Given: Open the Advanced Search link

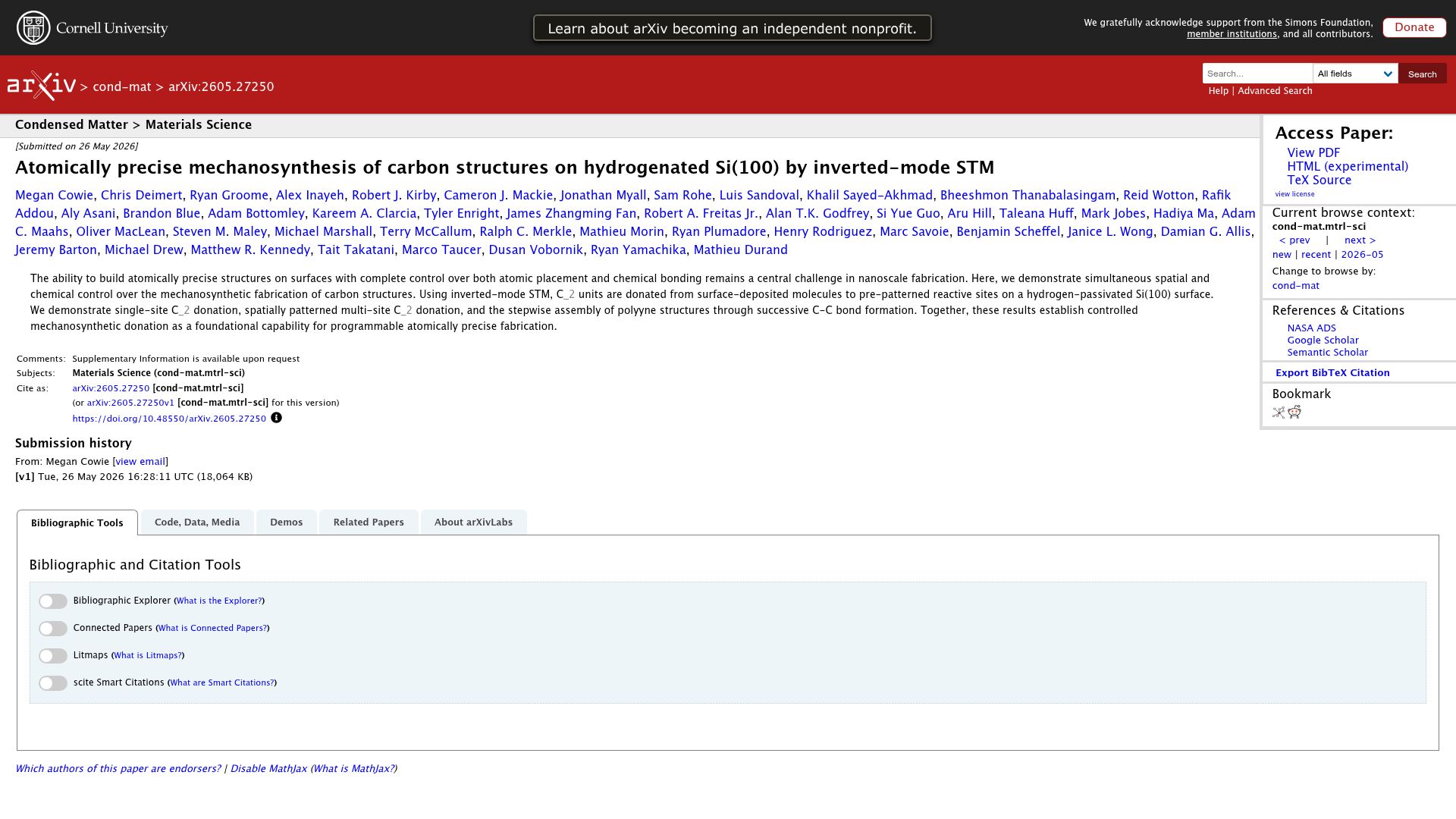Looking at the screenshot, I should coord(1275,91).
